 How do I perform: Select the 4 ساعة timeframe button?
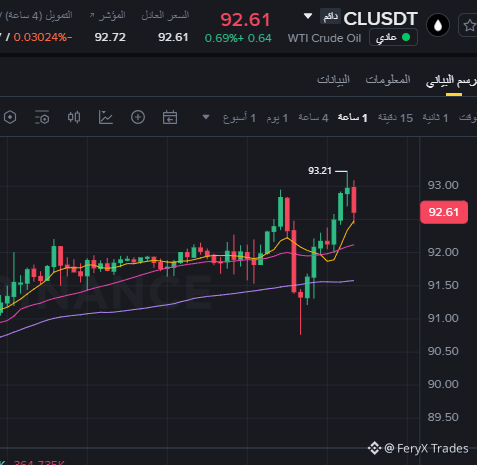[x=313, y=118]
